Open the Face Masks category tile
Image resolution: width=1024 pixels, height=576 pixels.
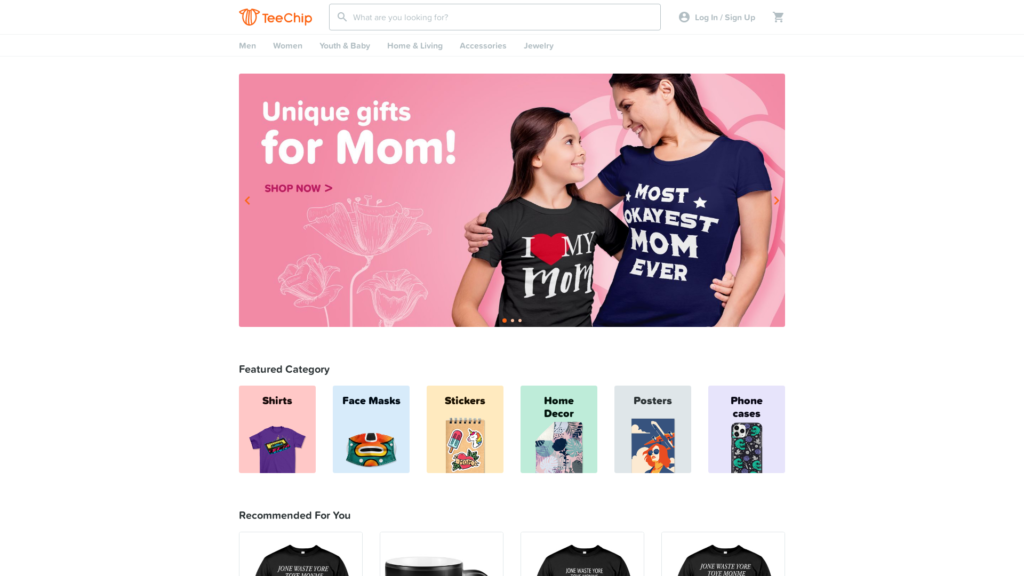tap(371, 429)
